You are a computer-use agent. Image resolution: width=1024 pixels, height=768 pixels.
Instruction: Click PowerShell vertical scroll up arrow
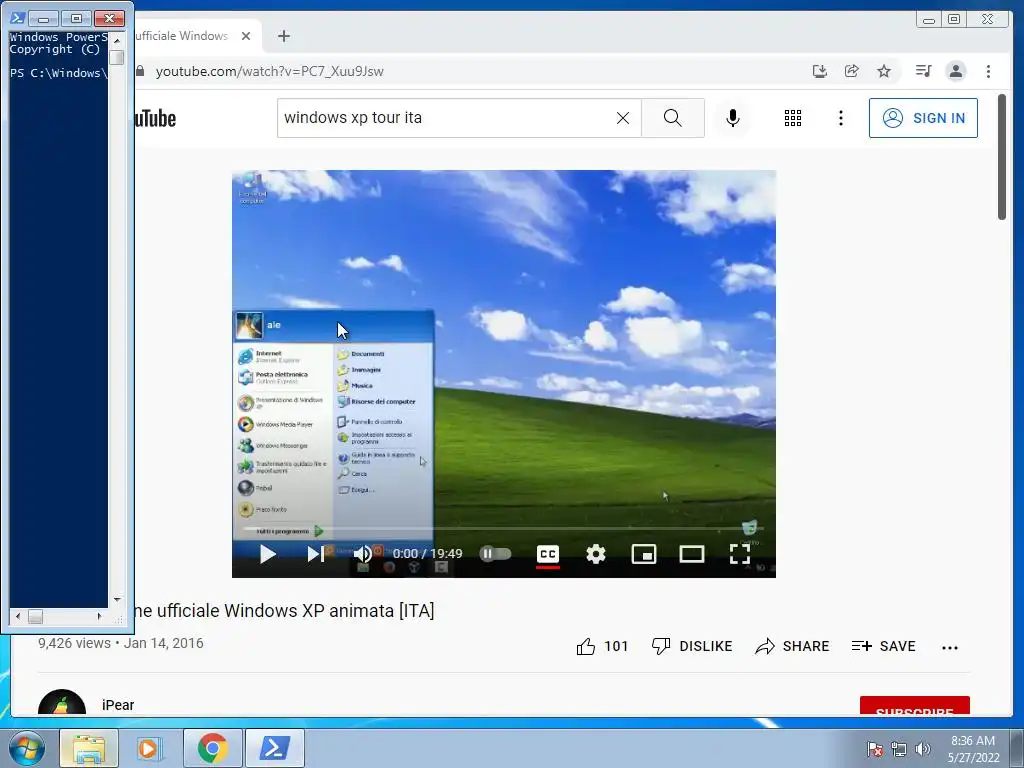pyautogui.click(x=117, y=40)
